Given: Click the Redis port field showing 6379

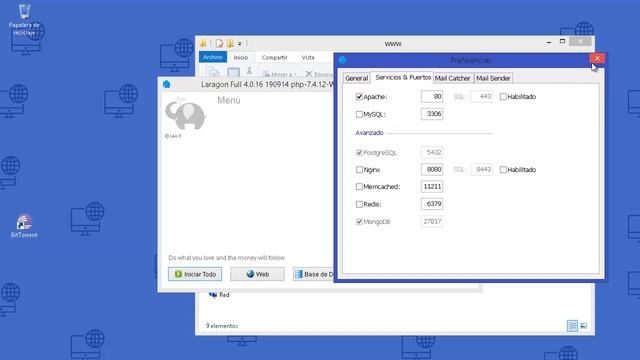Looking at the screenshot, I should tap(432, 204).
